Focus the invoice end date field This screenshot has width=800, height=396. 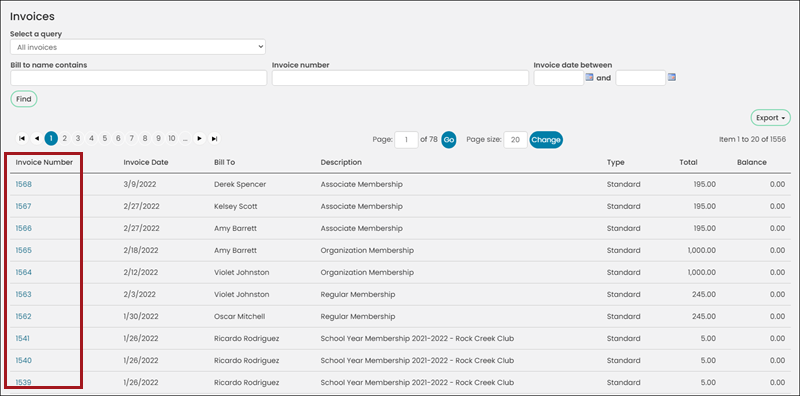(641, 78)
